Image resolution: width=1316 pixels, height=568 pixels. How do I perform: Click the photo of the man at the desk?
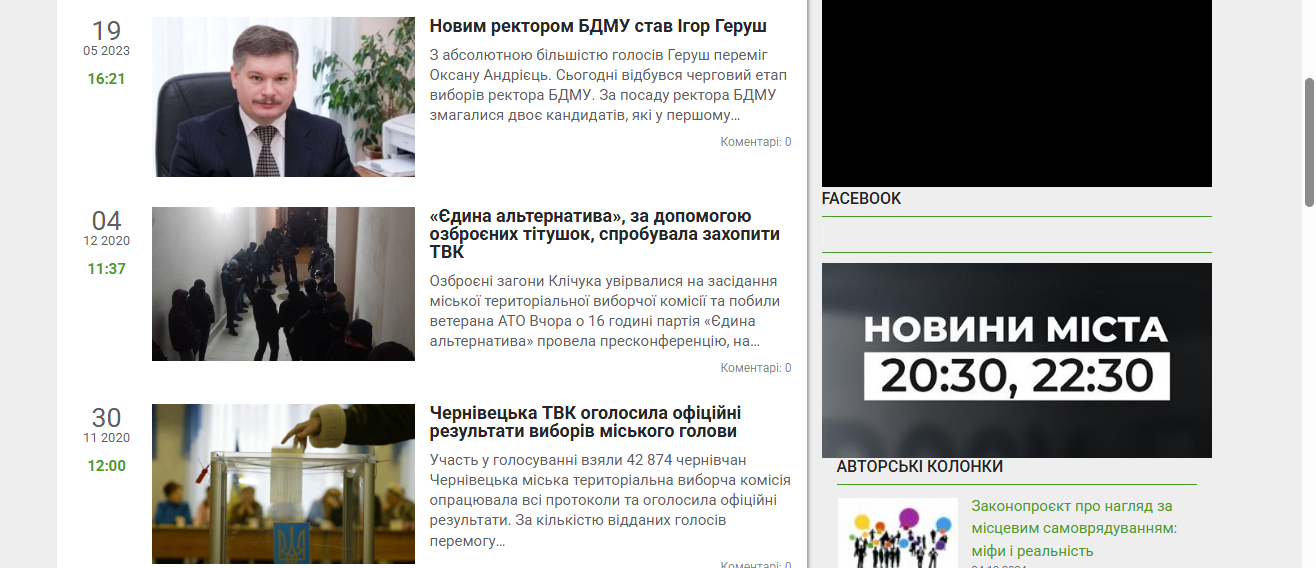point(283,97)
